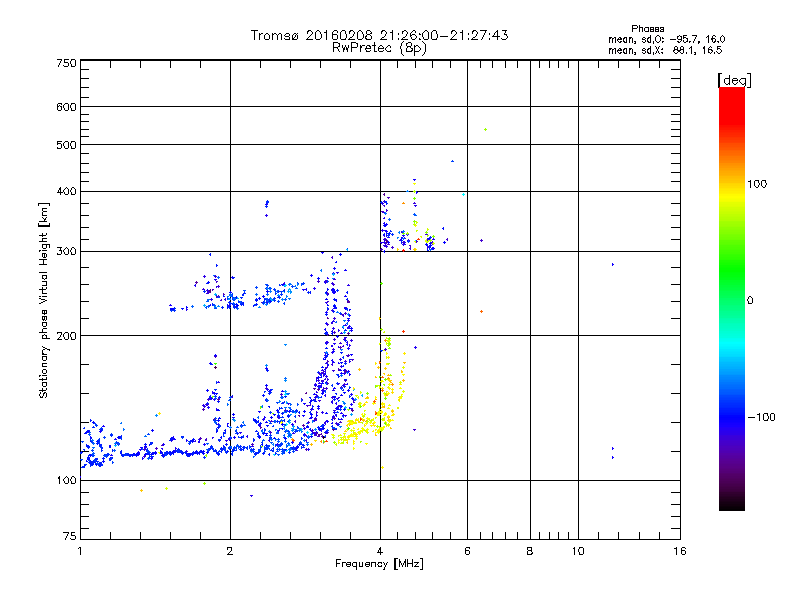Screen dimensions: 800x600
Task: Click the y-axis tick label '600'
Action: (x=66, y=107)
